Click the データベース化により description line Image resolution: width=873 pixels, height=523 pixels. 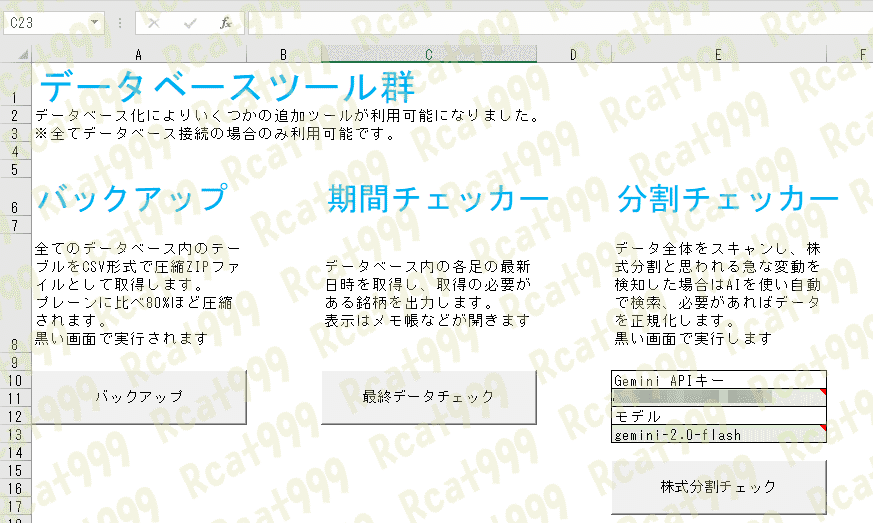[x=287, y=115]
